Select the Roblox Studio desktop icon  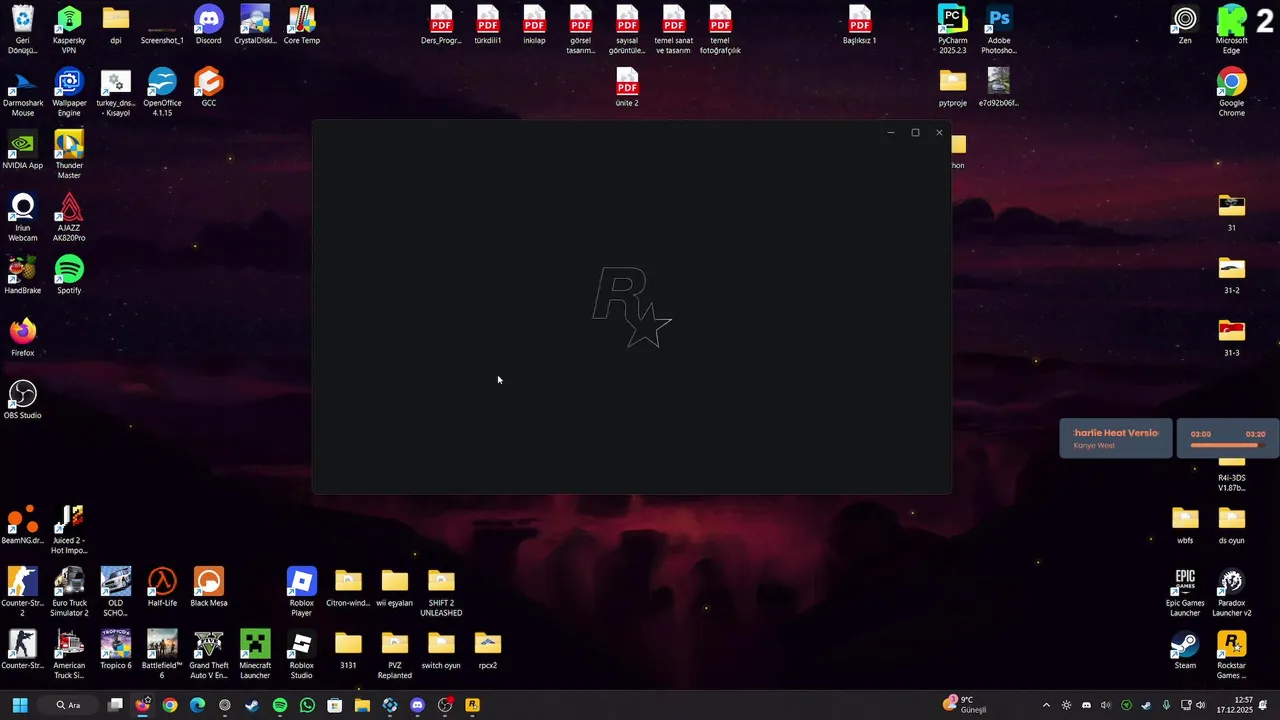(x=301, y=654)
